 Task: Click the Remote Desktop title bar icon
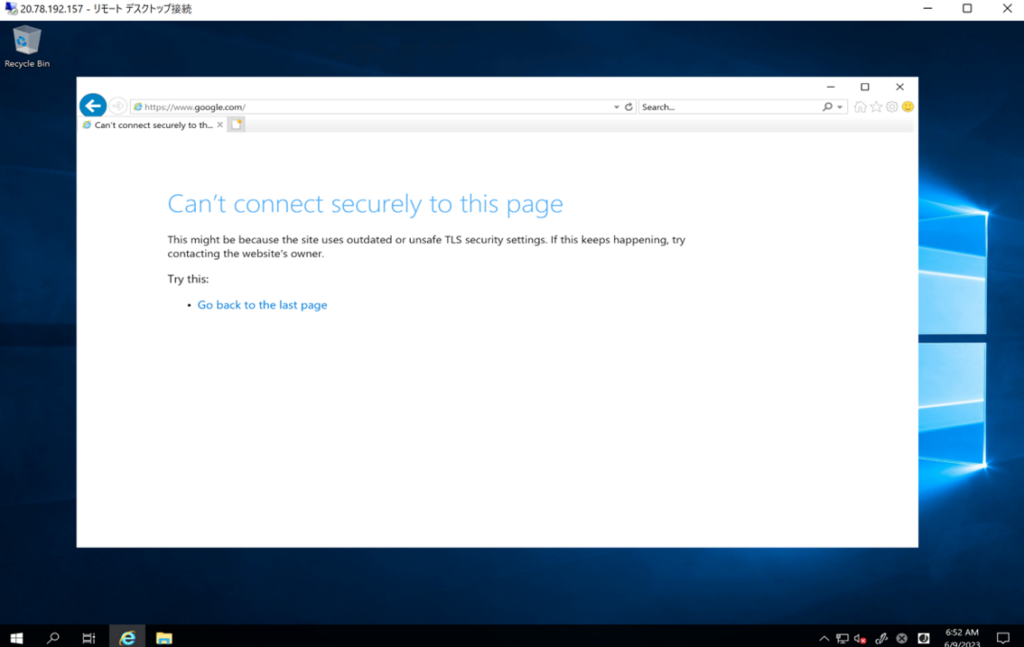coord(10,8)
